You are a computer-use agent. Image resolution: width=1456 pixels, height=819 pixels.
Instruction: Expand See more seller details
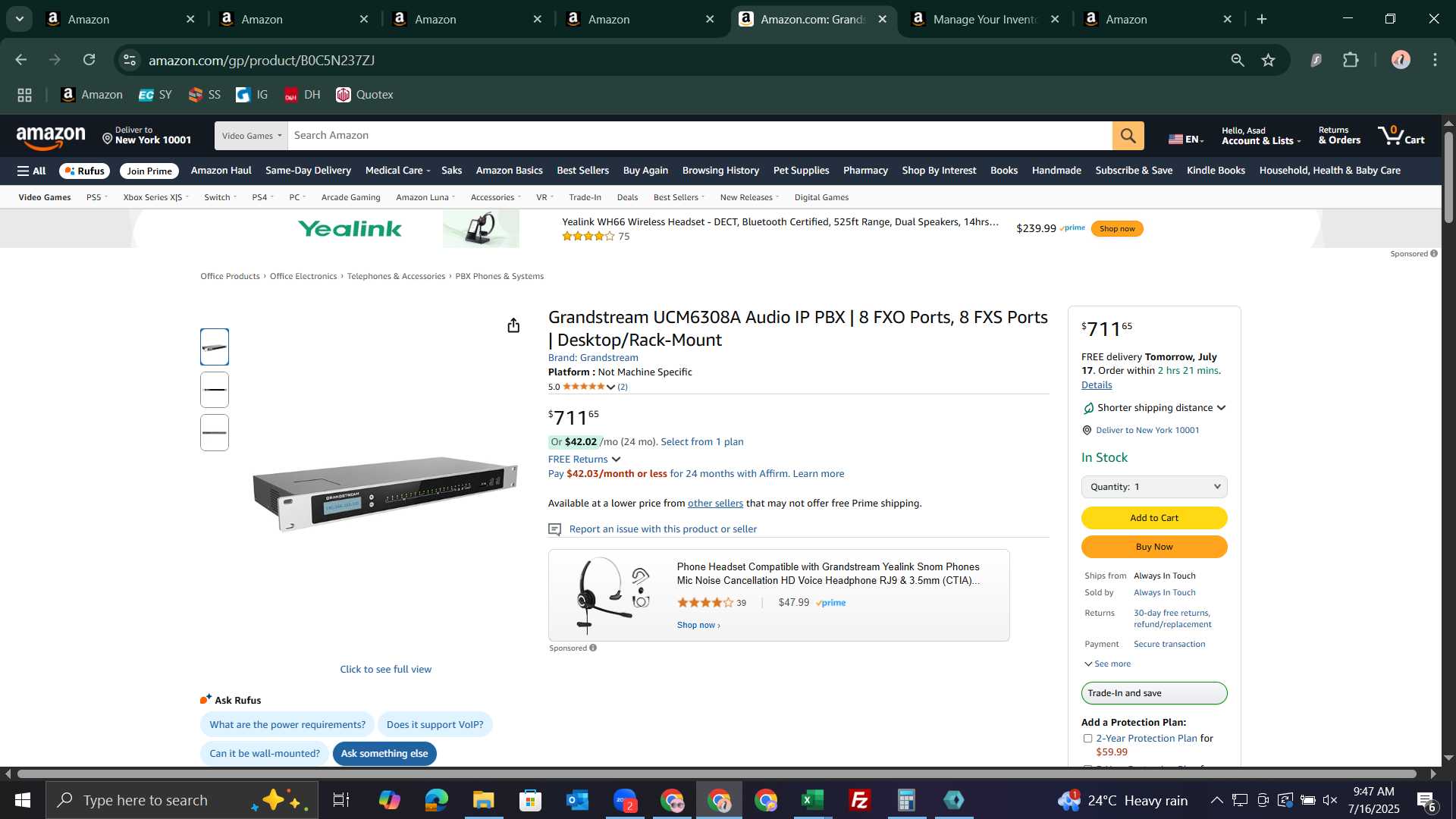pos(1107,664)
